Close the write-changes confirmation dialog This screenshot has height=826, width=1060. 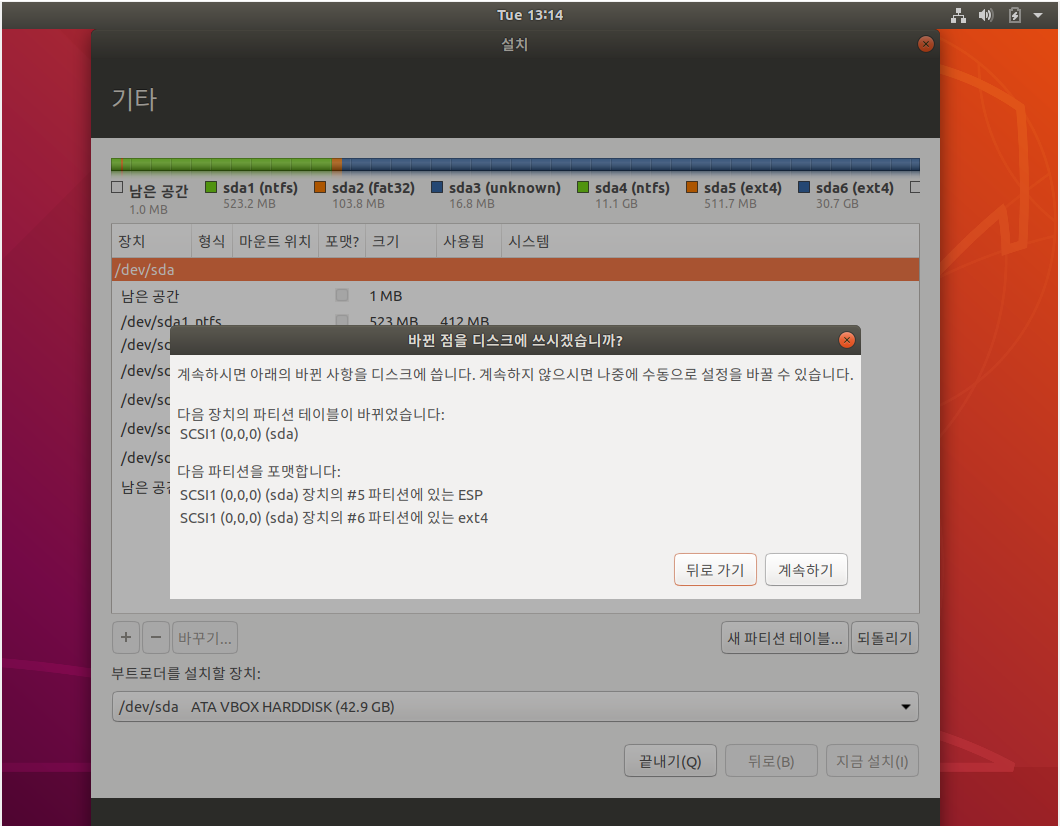(846, 340)
